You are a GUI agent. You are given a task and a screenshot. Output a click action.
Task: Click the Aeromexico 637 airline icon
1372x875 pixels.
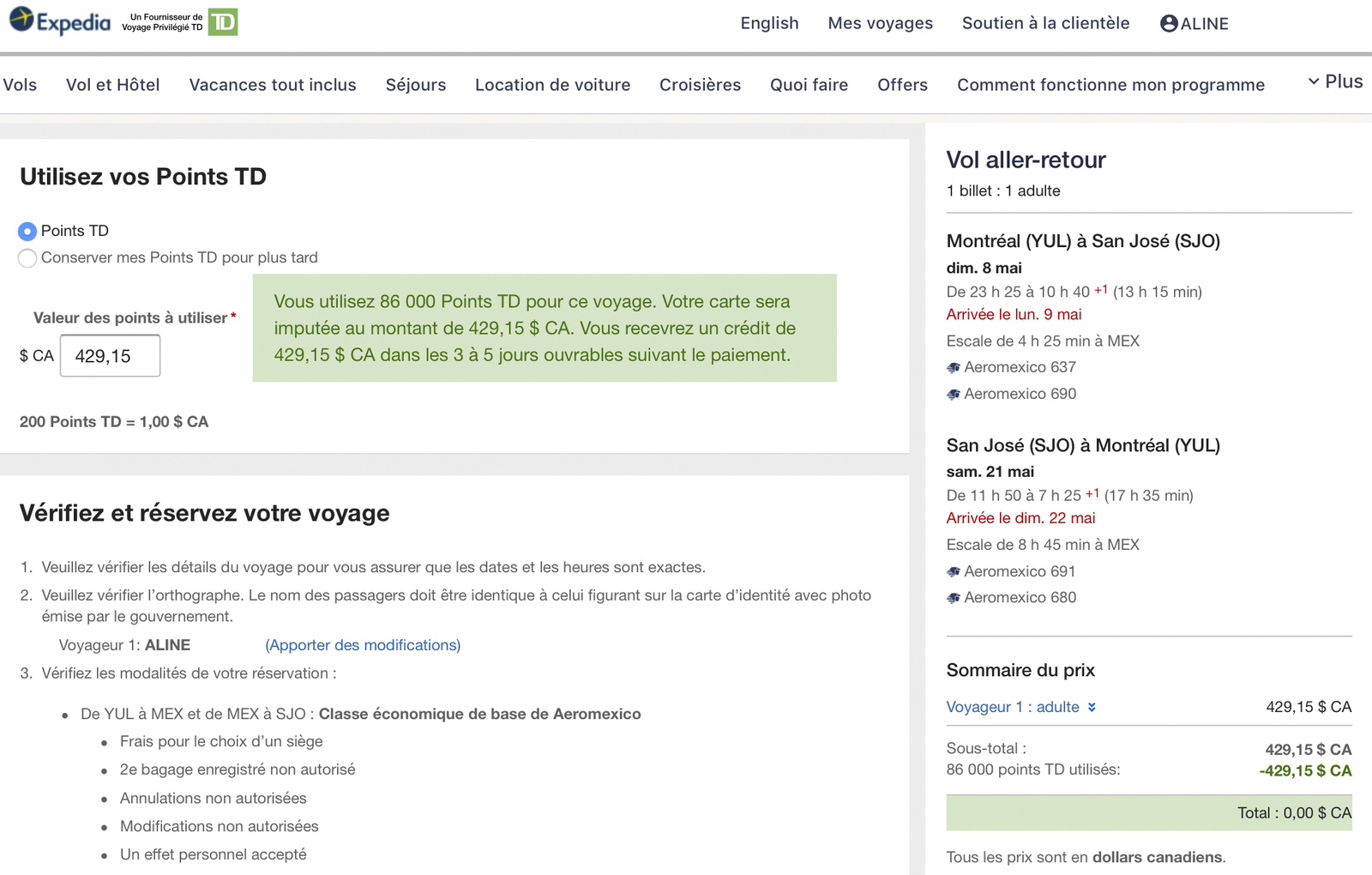tap(954, 367)
